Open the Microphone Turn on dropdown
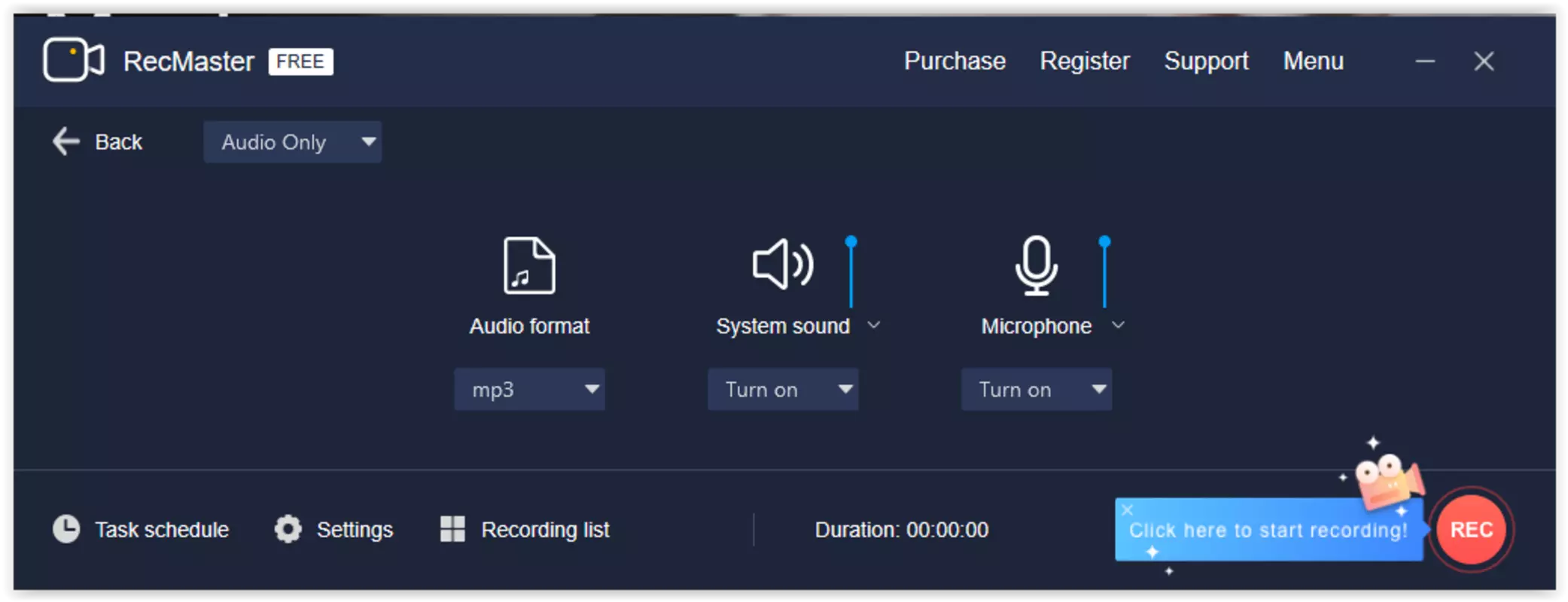Viewport: 1568px width, 602px height. tap(1037, 389)
